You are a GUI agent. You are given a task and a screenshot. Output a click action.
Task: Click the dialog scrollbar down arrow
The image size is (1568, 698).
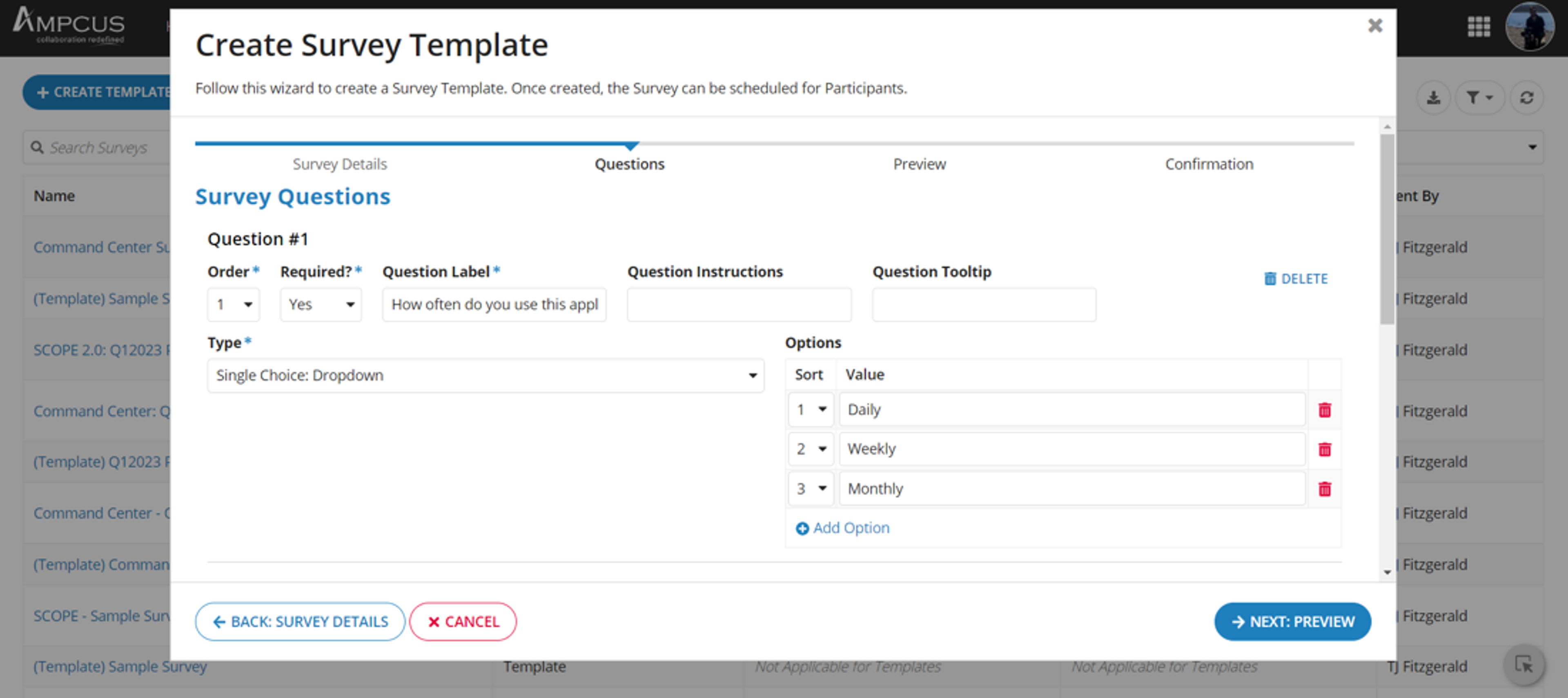click(x=1387, y=572)
